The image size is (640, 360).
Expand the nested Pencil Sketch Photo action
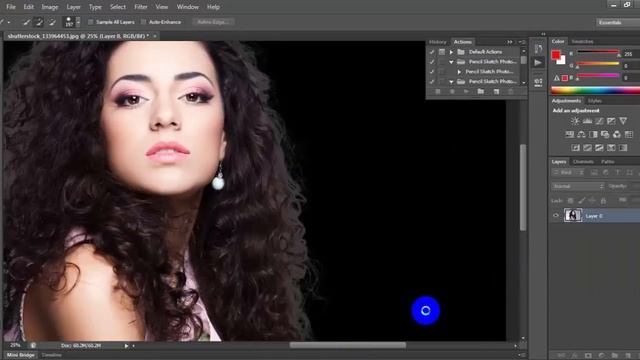(x=459, y=72)
